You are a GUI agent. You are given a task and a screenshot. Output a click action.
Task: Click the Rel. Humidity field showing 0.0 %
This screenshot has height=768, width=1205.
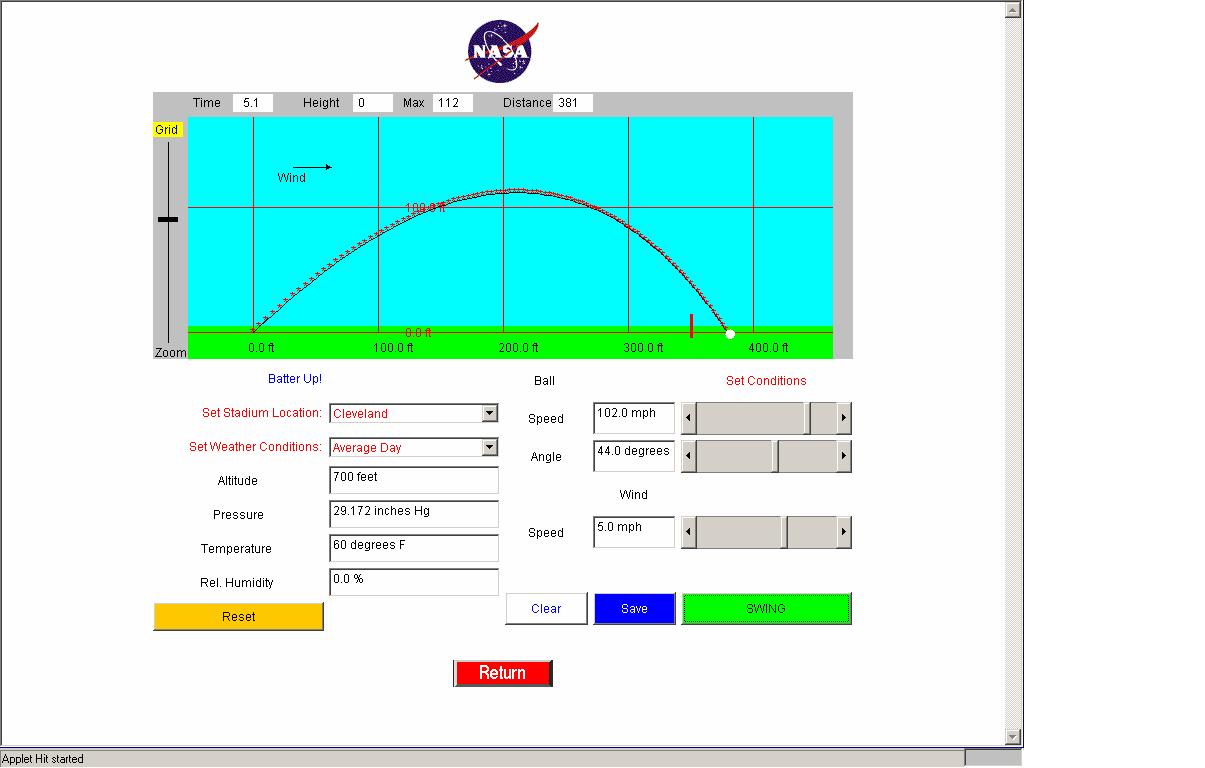click(x=414, y=583)
